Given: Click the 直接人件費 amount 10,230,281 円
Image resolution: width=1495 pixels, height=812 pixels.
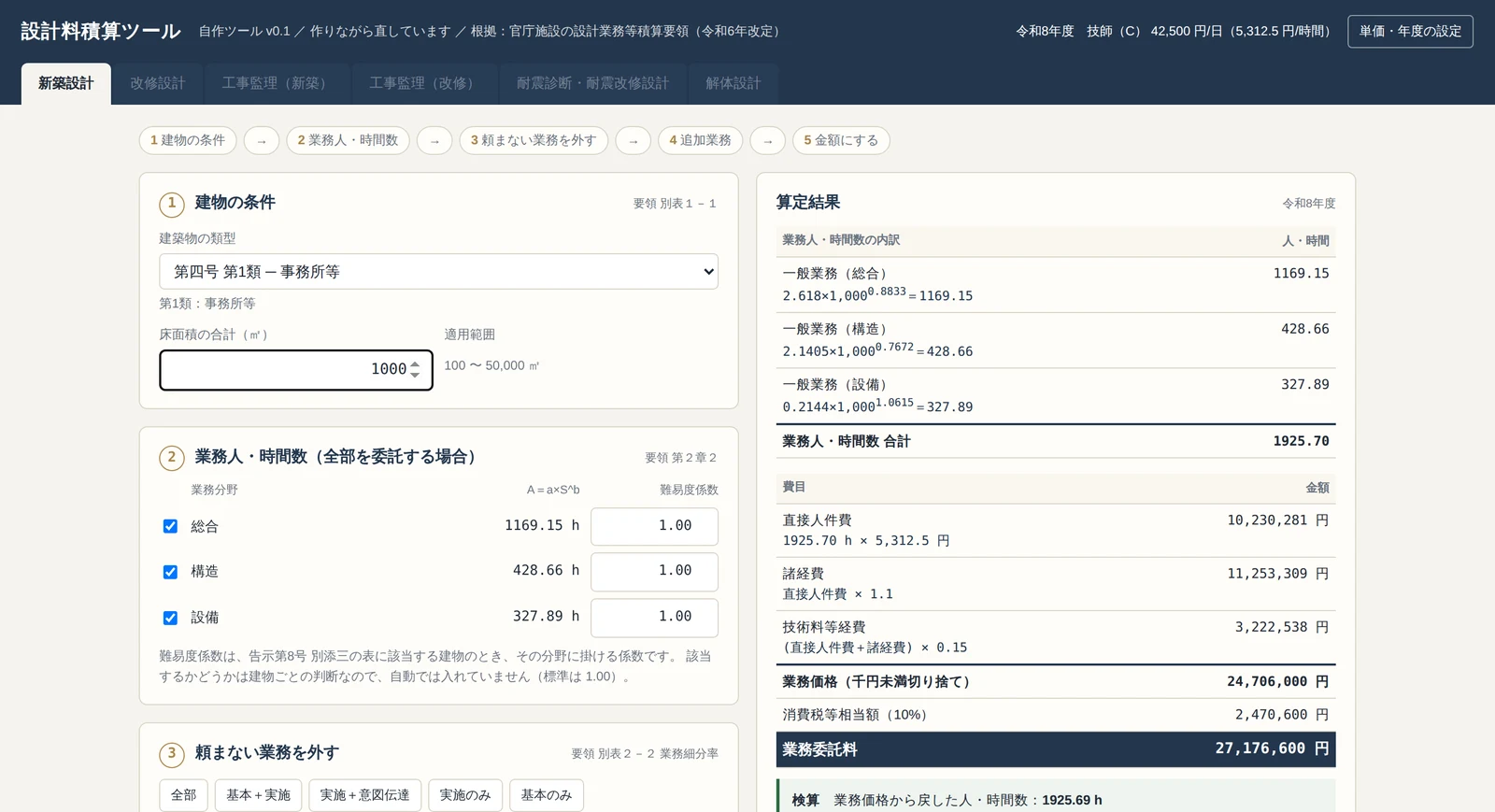Looking at the screenshot, I should (1277, 520).
